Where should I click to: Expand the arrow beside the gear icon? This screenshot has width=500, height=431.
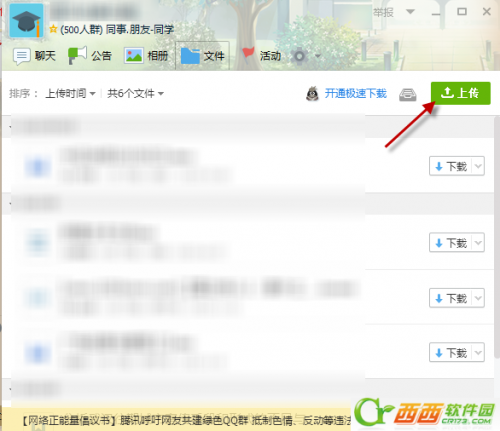(x=318, y=56)
